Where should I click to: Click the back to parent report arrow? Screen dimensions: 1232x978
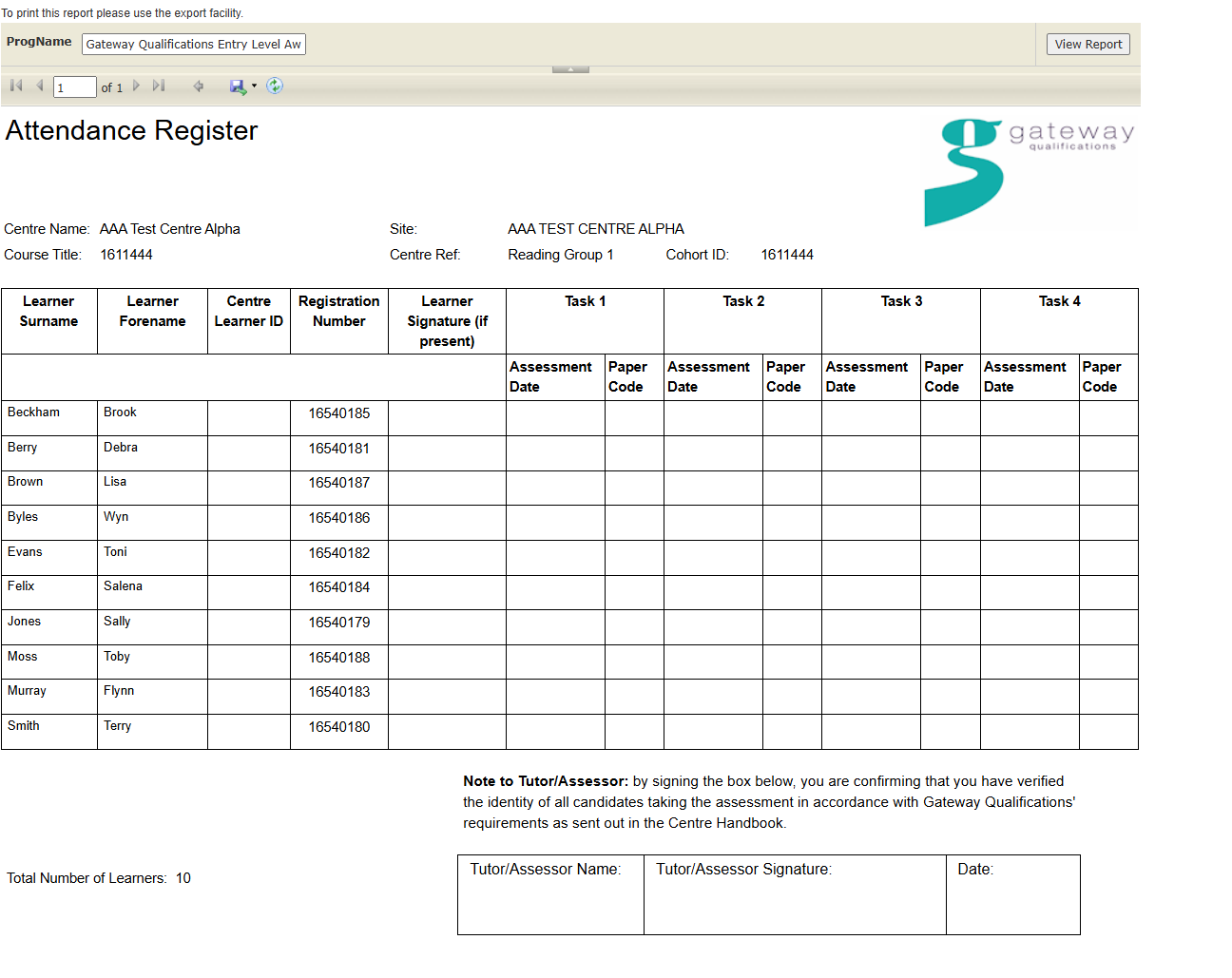199,86
